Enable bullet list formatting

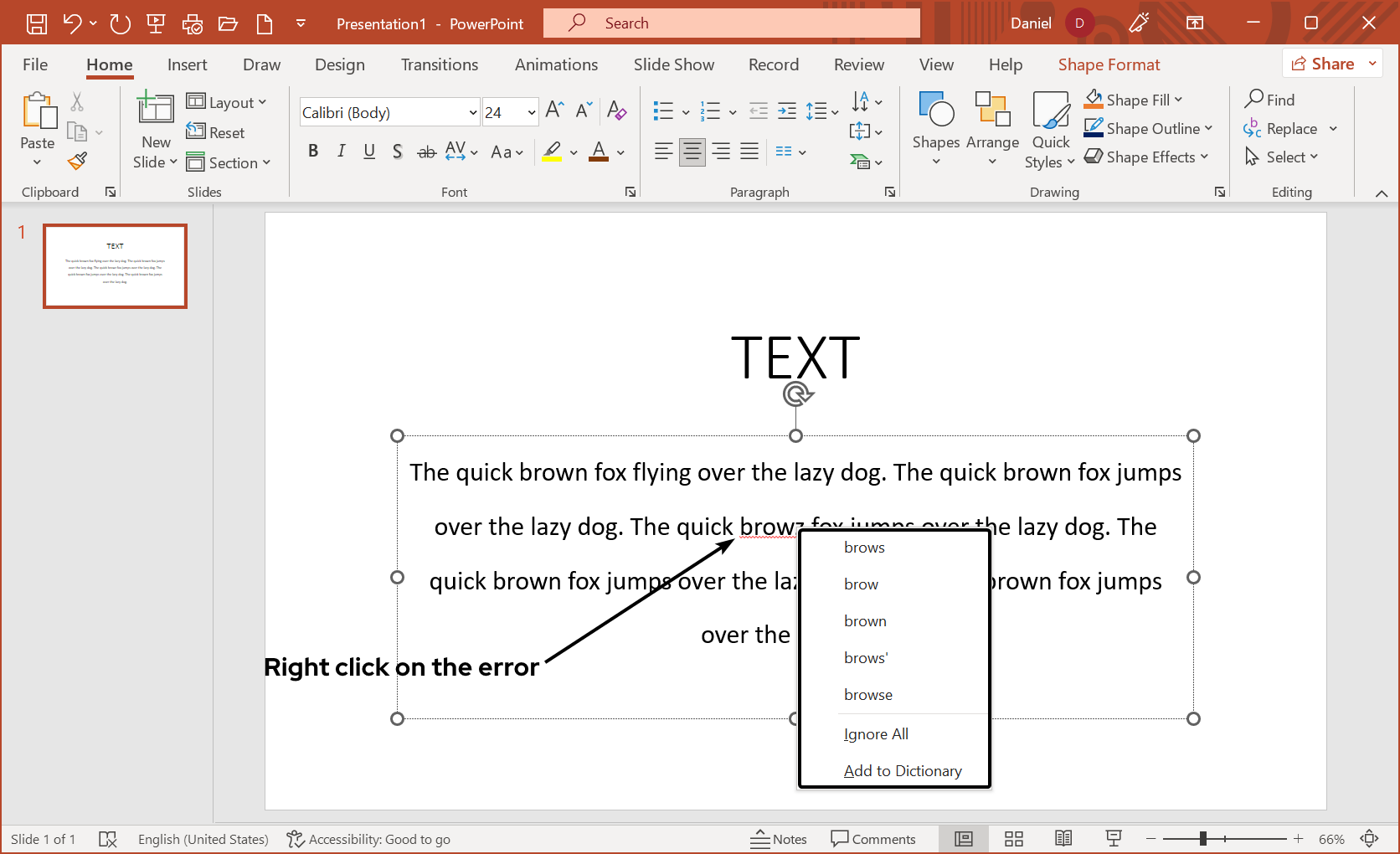[662, 111]
